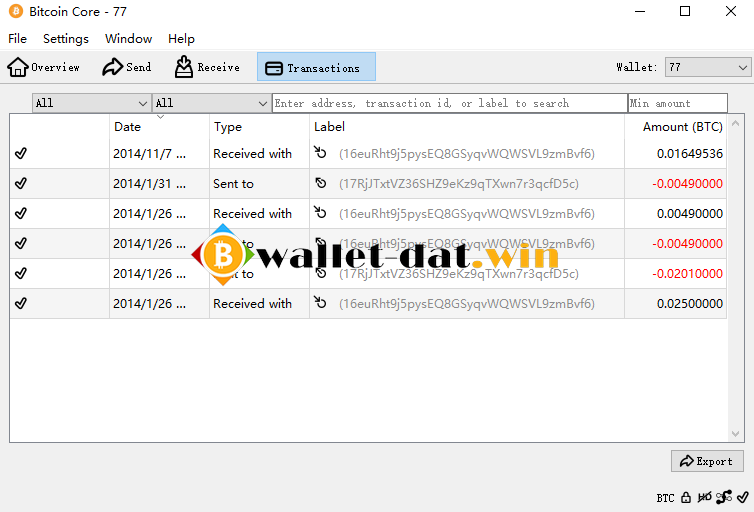
Task: Select address label in the 2014/1/31 Sent to row
Action: (x=459, y=184)
